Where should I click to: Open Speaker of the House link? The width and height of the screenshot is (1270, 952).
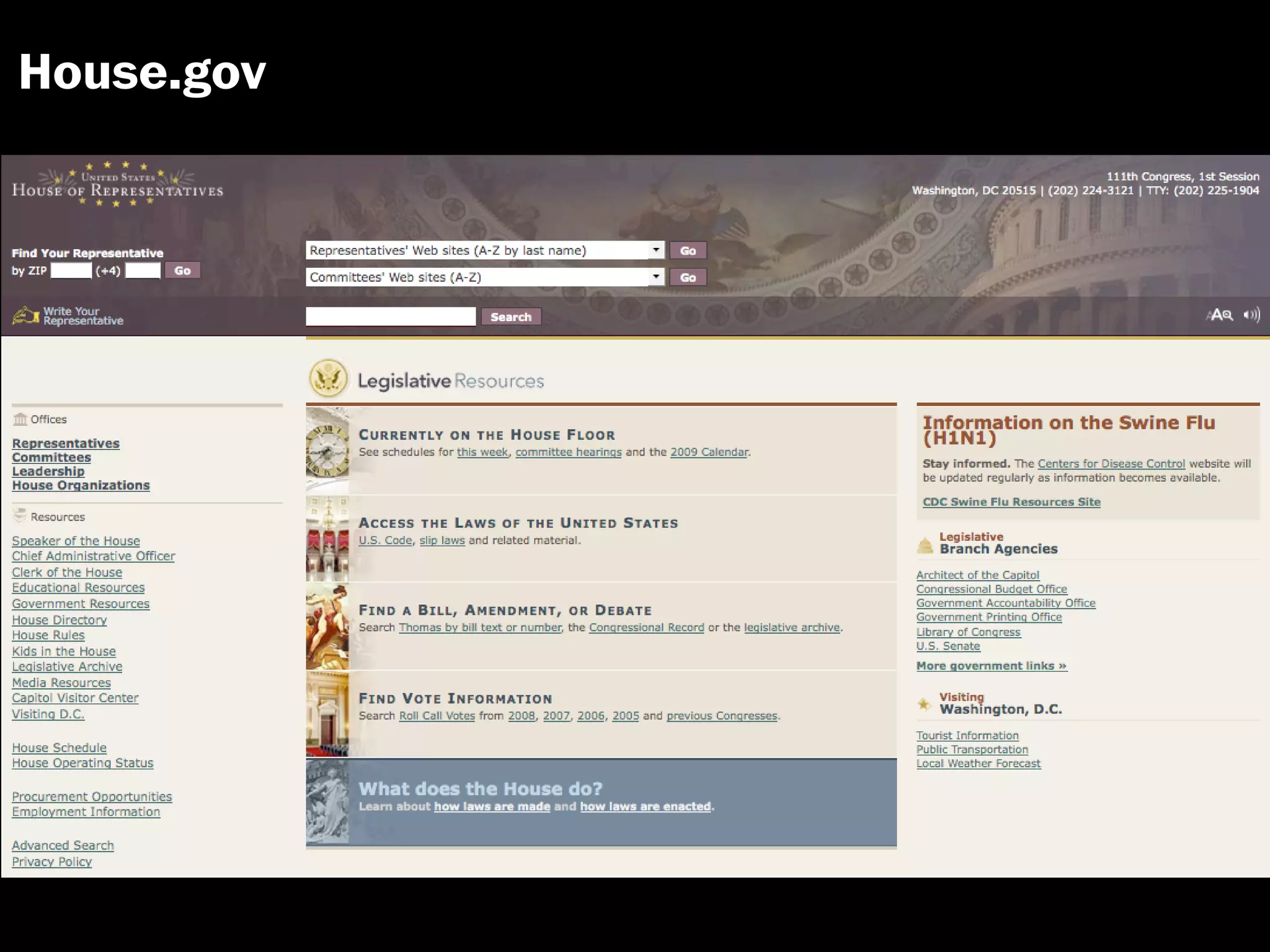tap(76, 541)
